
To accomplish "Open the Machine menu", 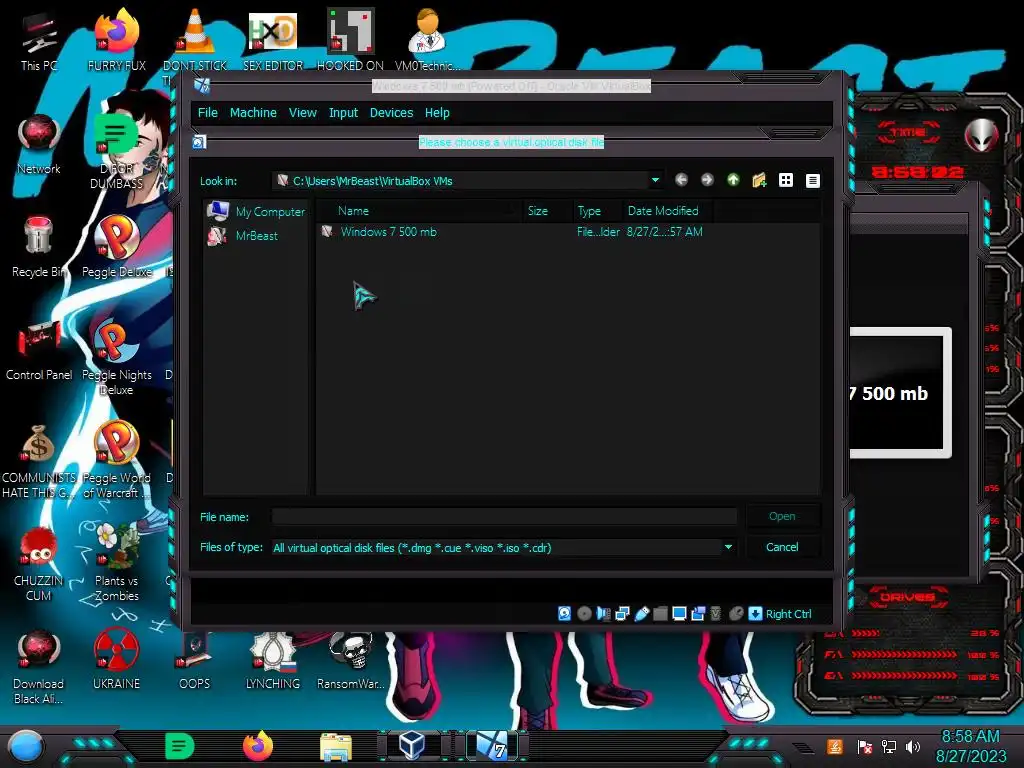I will (x=253, y=112).
